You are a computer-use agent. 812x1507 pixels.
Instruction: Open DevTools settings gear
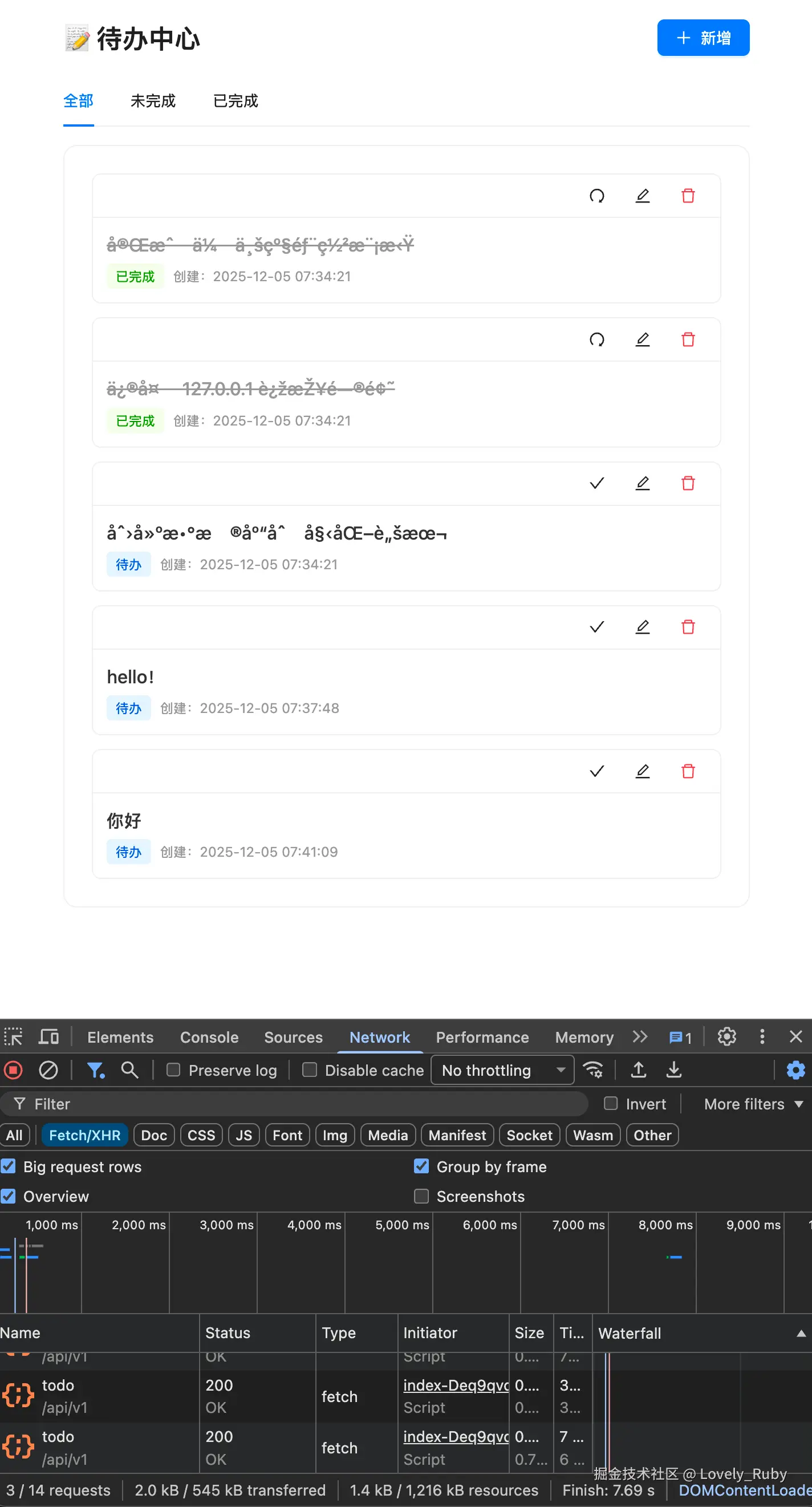click(726, 1036)
